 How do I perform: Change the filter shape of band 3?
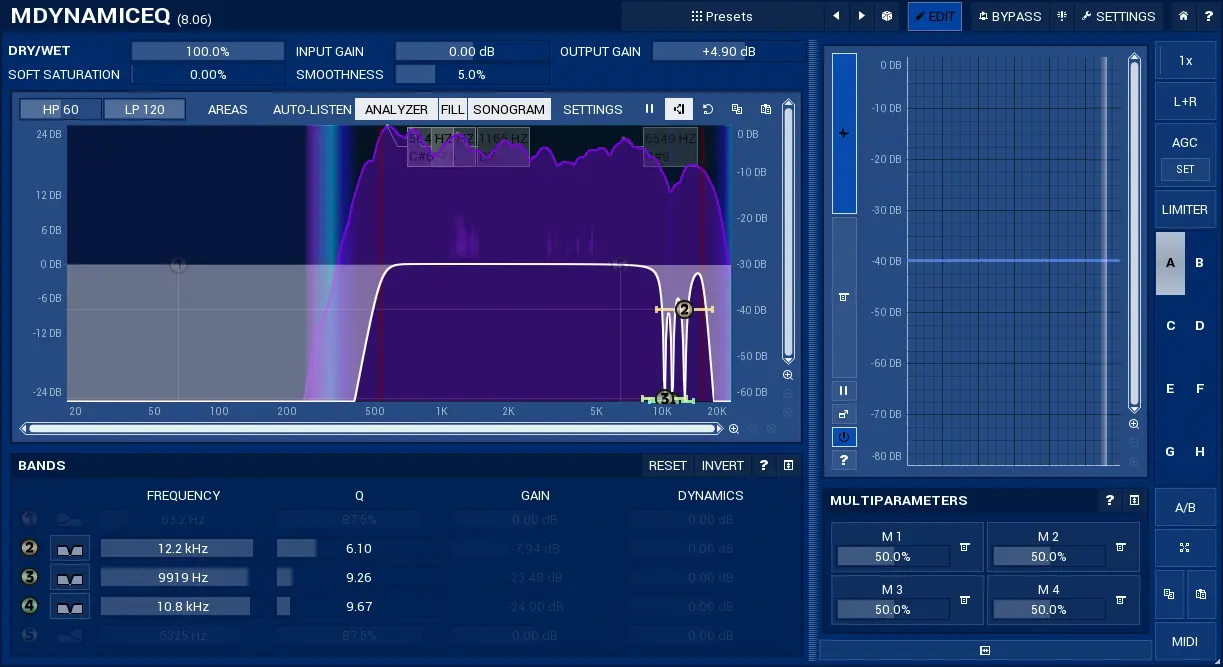point(70,577)
